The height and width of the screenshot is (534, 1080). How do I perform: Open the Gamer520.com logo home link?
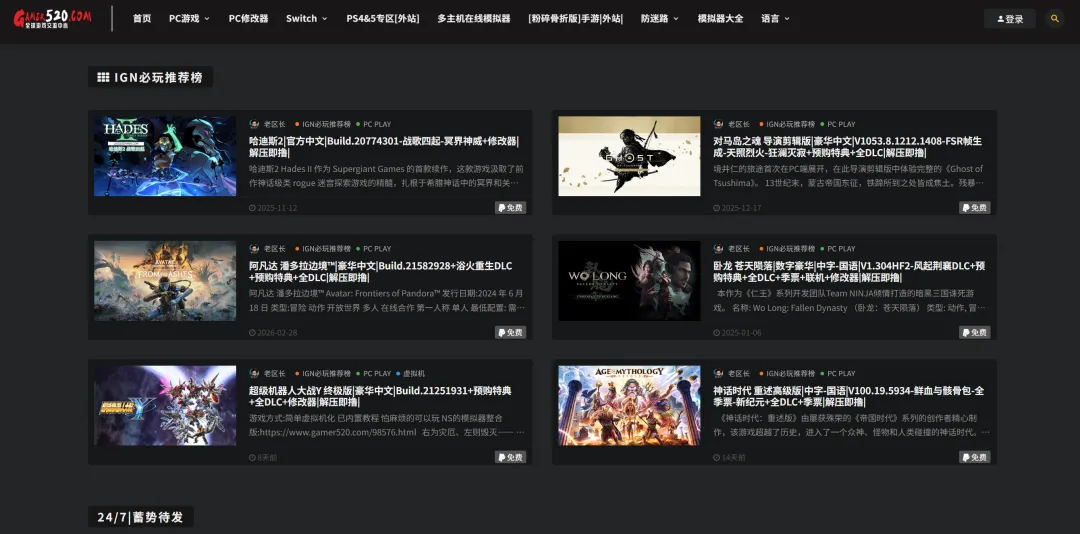coord(52,19)
